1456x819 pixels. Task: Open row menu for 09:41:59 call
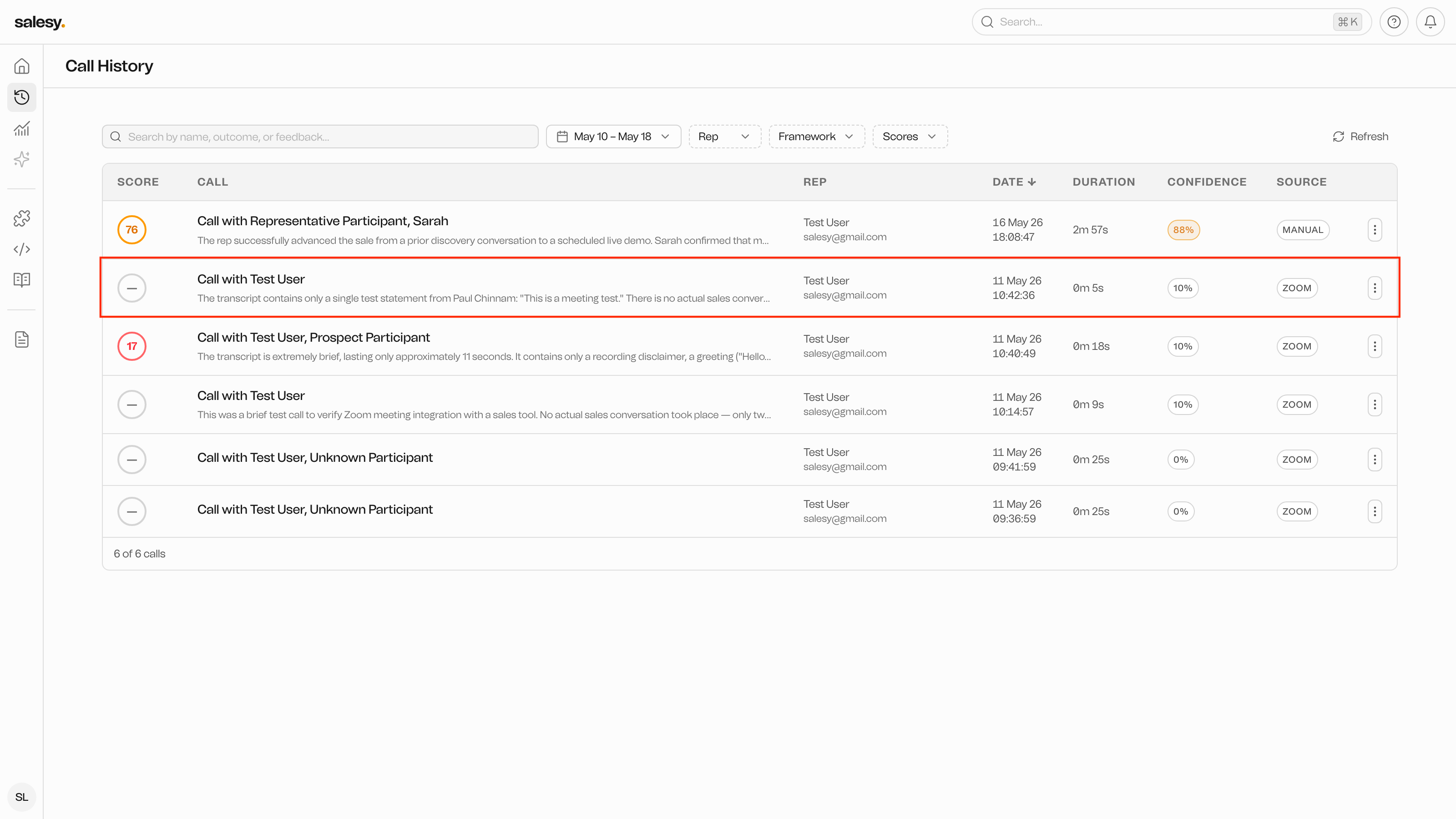click(1375, 460)
